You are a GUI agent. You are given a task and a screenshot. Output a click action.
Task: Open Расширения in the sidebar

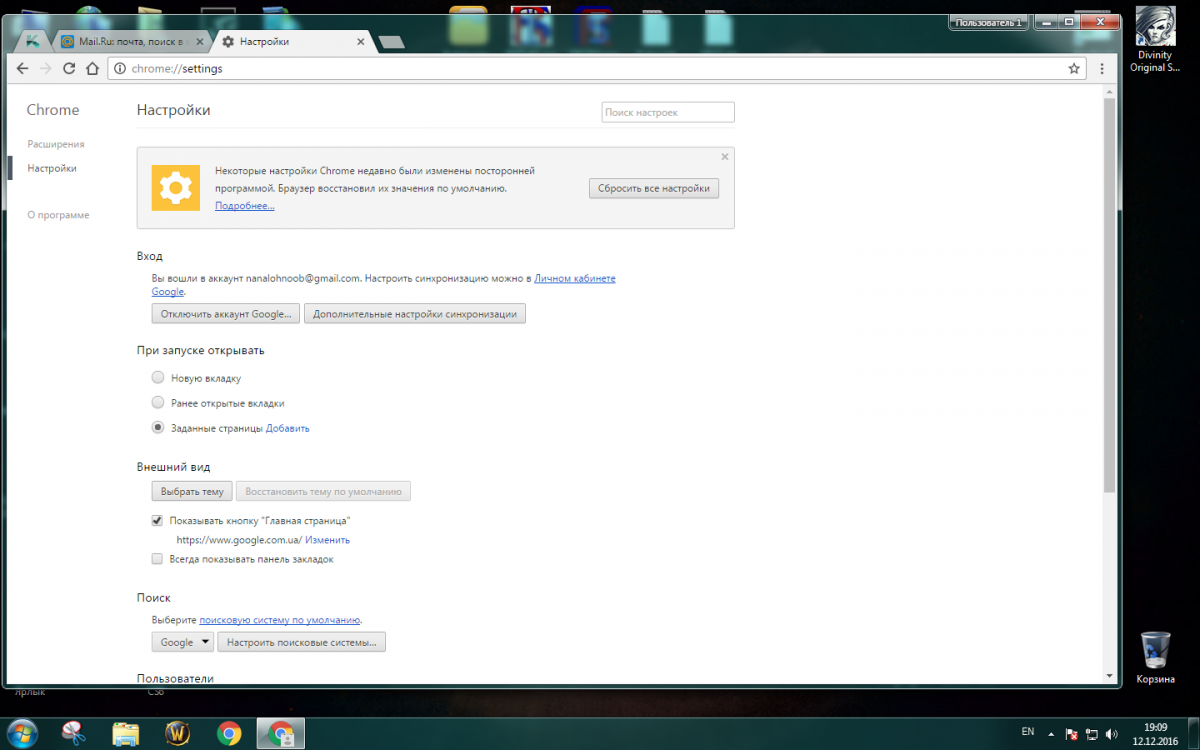[x=56, y=144]
